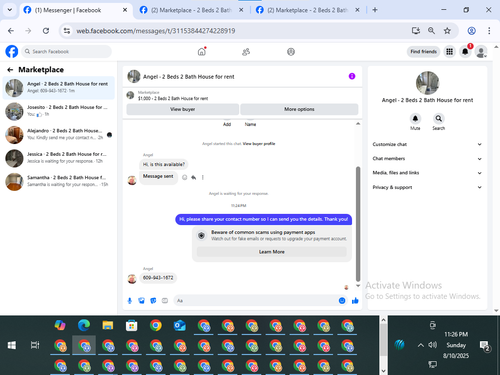The height and width of the screenshot is (375, 500).
Task: Expand Privacy & support section
Action: pos(427,187)
